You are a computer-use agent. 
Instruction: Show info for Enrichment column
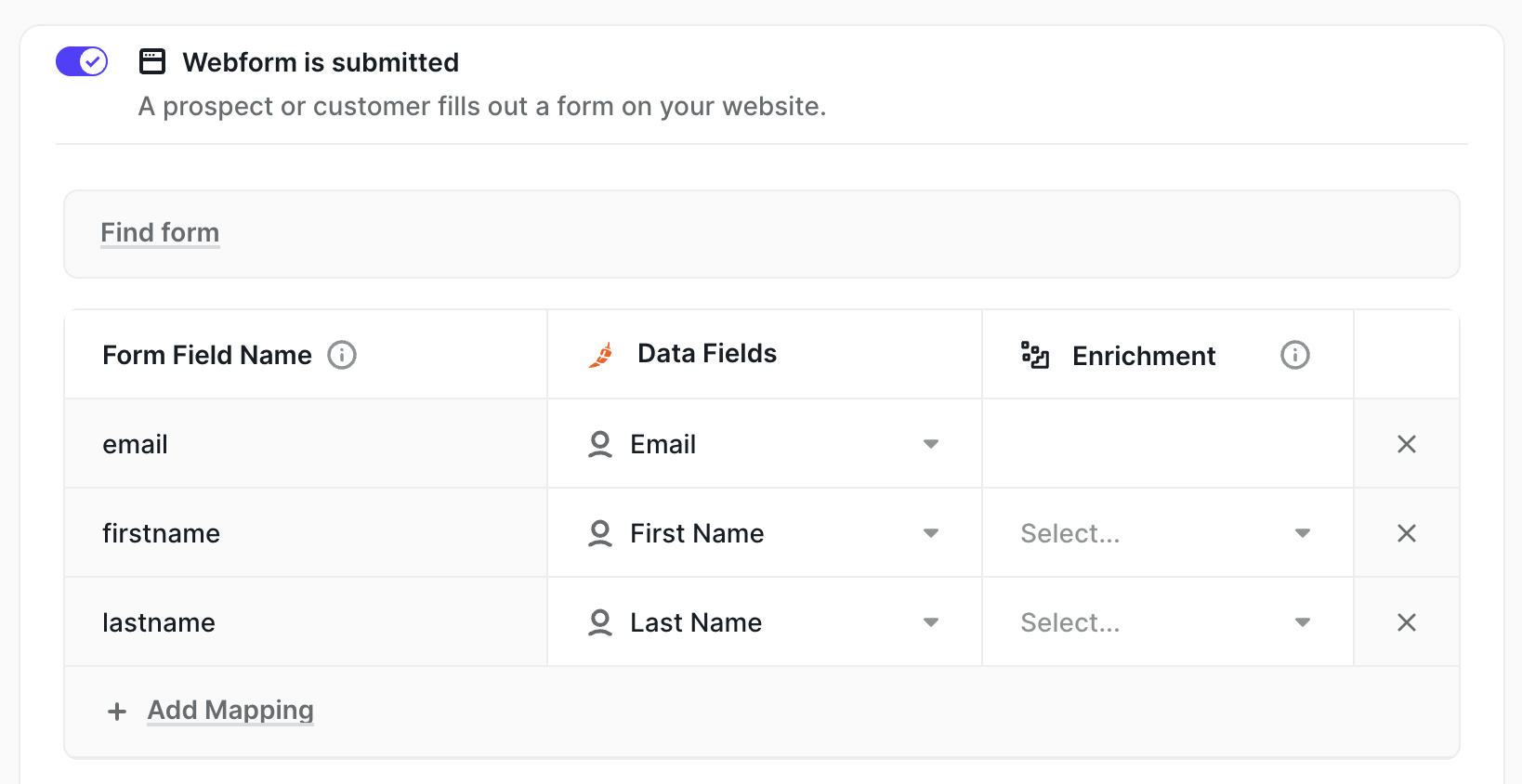click(1294, 355)
